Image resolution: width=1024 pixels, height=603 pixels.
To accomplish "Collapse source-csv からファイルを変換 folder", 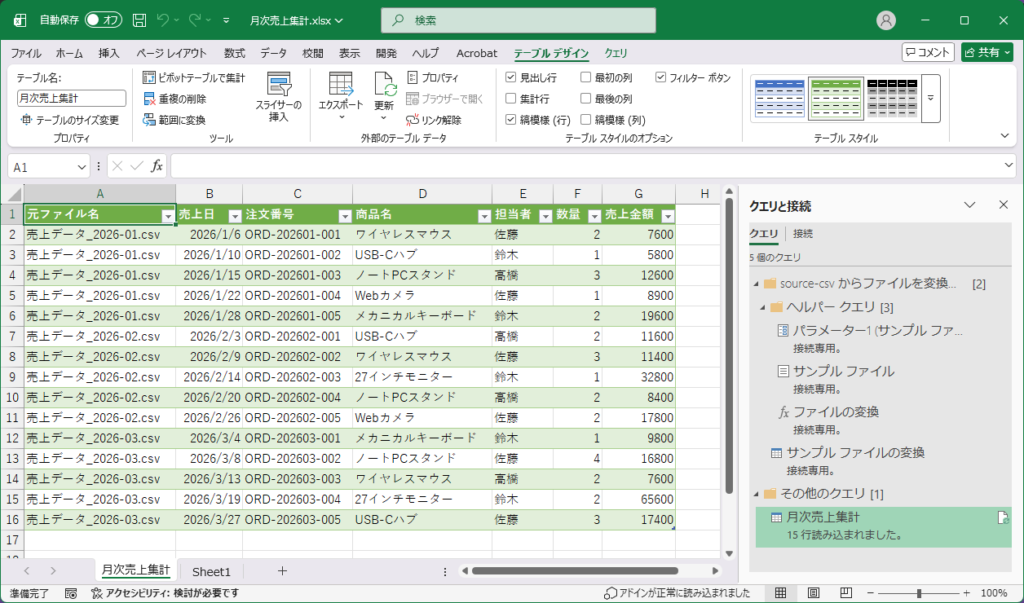I will (x=757, y=284).
